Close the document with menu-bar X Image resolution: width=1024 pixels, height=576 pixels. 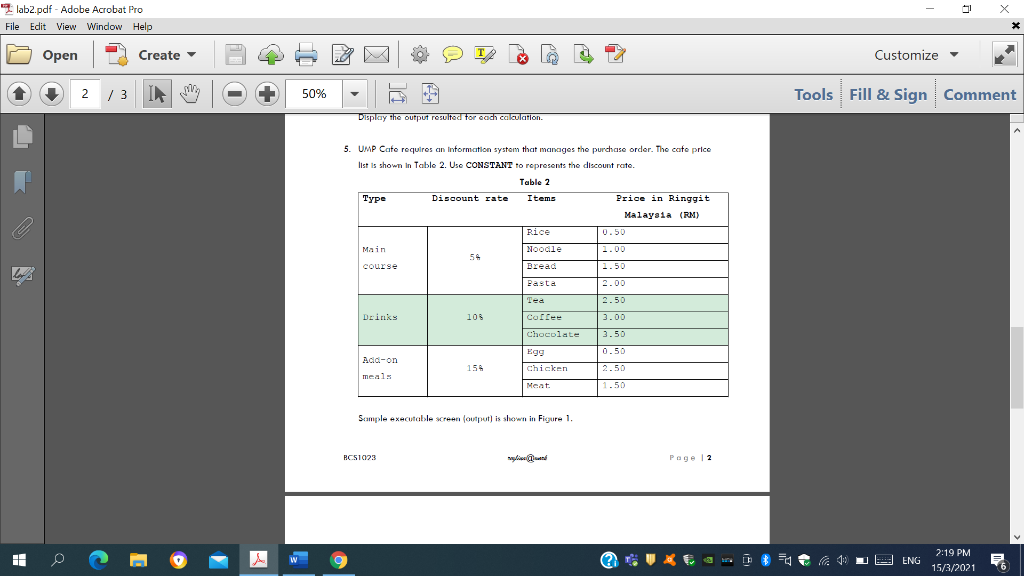1016,26
